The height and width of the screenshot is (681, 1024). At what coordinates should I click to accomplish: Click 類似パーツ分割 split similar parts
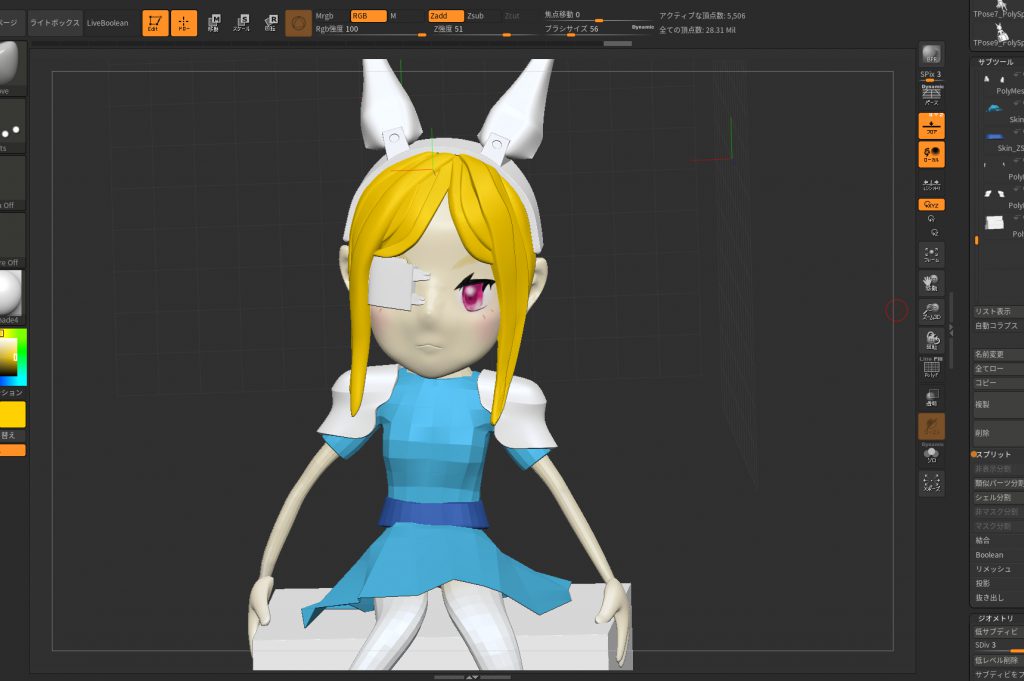click(x=999, y=483)
